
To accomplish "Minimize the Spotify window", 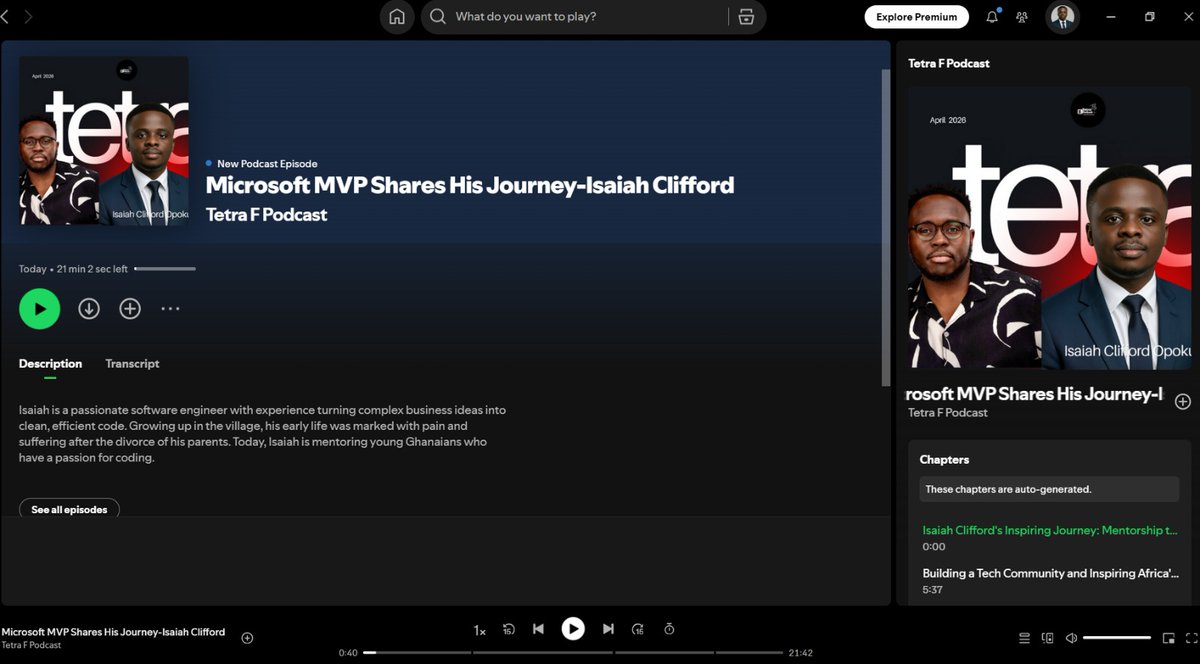I will [1111, 17].
